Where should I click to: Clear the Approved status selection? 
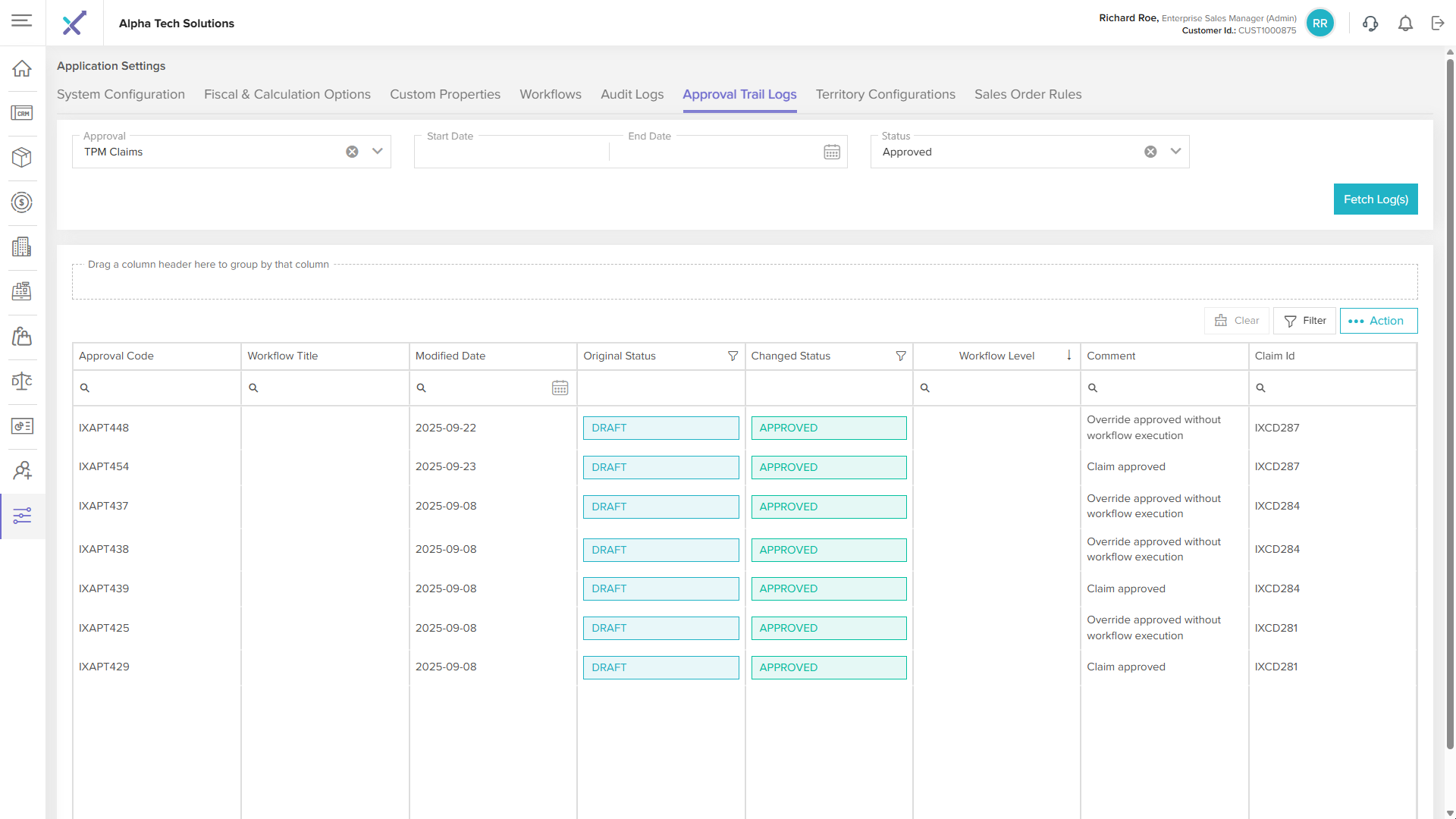click(1150, 152)
